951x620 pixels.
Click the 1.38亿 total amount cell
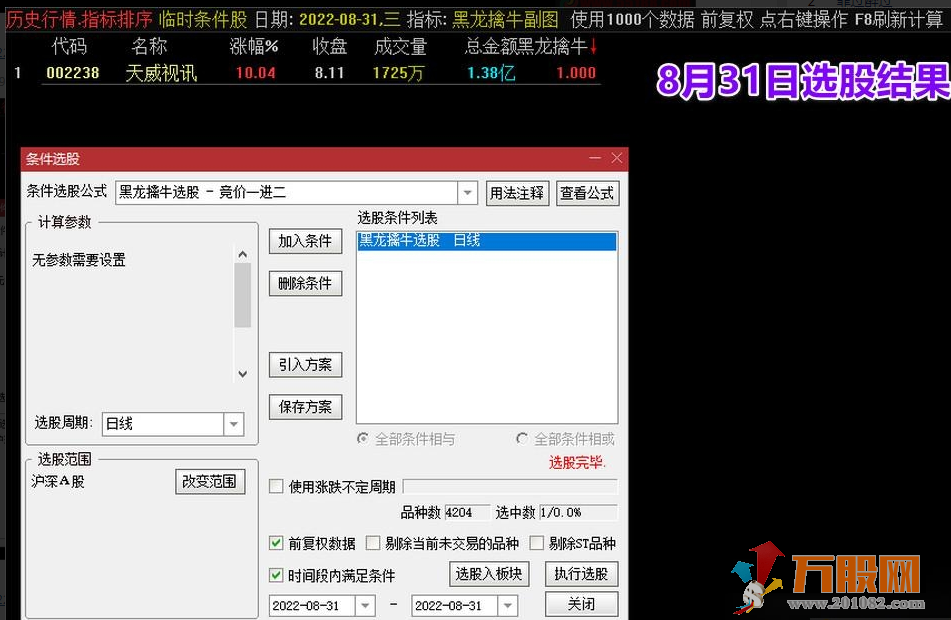[491, 73]
